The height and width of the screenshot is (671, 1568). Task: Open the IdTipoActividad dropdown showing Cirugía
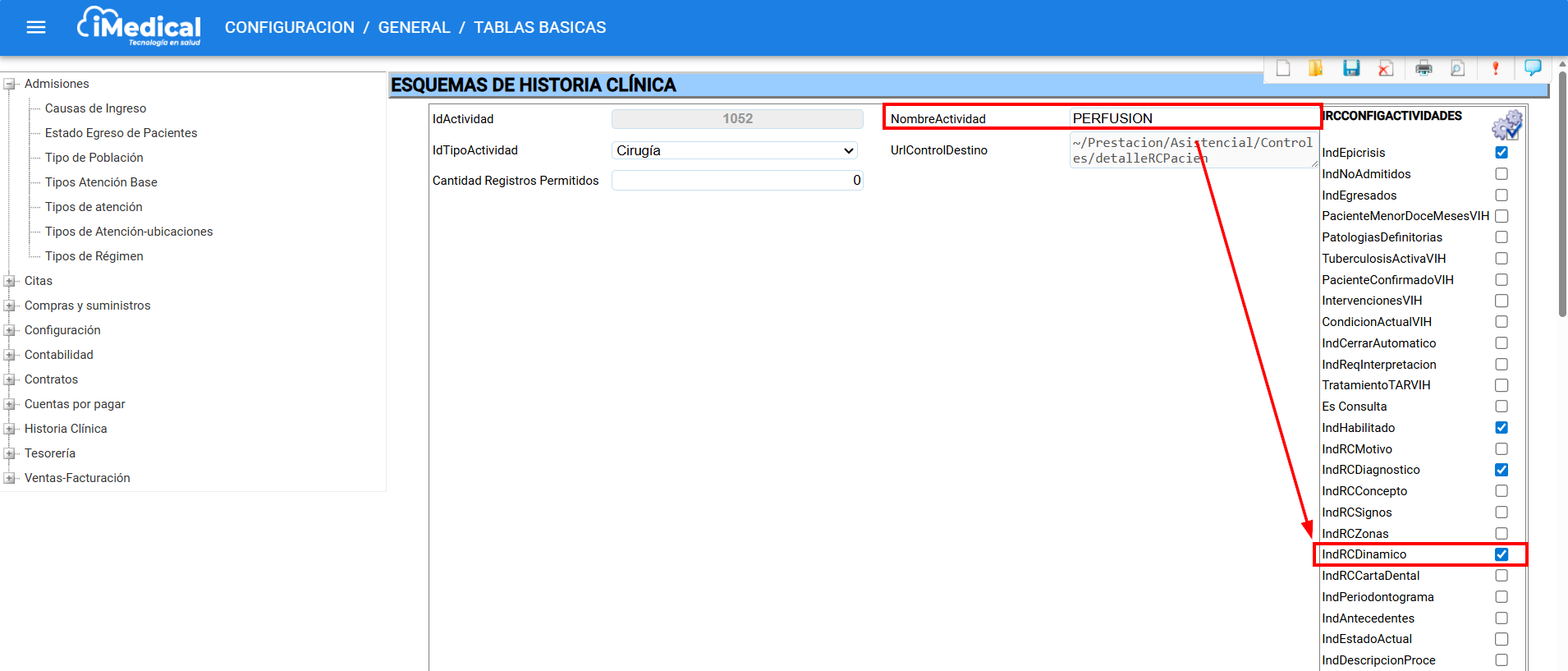click(735, 150)
